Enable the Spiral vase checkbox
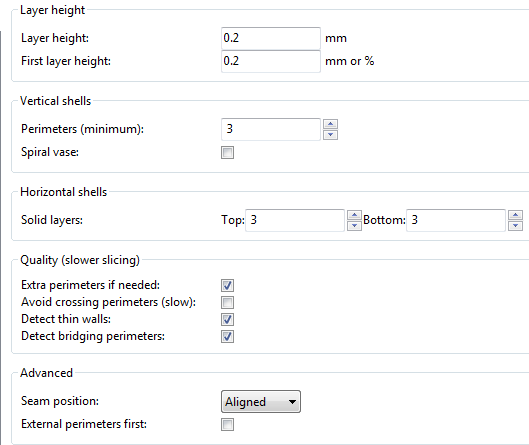 227,152
